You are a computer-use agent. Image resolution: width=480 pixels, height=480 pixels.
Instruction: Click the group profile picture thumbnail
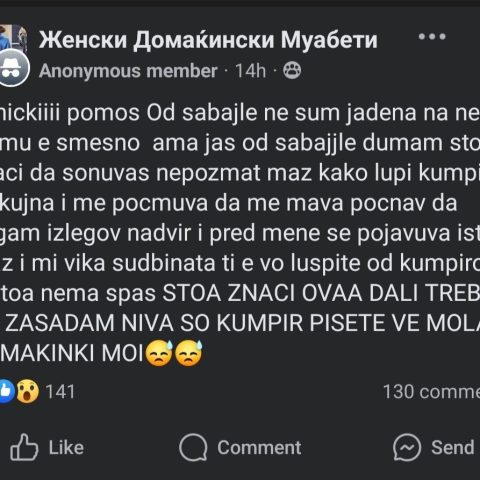click(13, 37)
